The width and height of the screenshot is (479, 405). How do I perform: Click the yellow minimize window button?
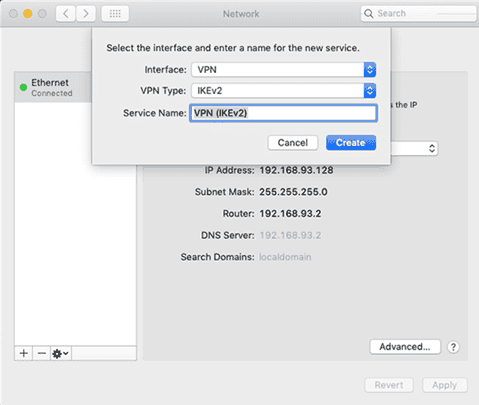pos(28,14)
